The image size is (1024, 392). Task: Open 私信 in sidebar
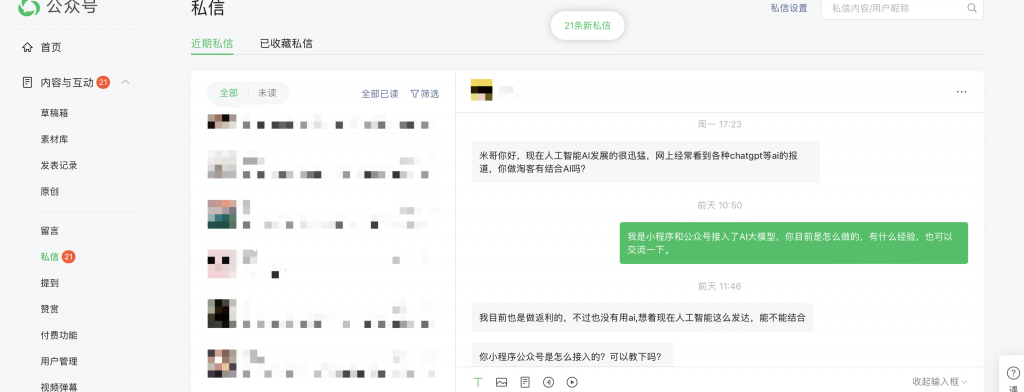[x=50, y=257]
